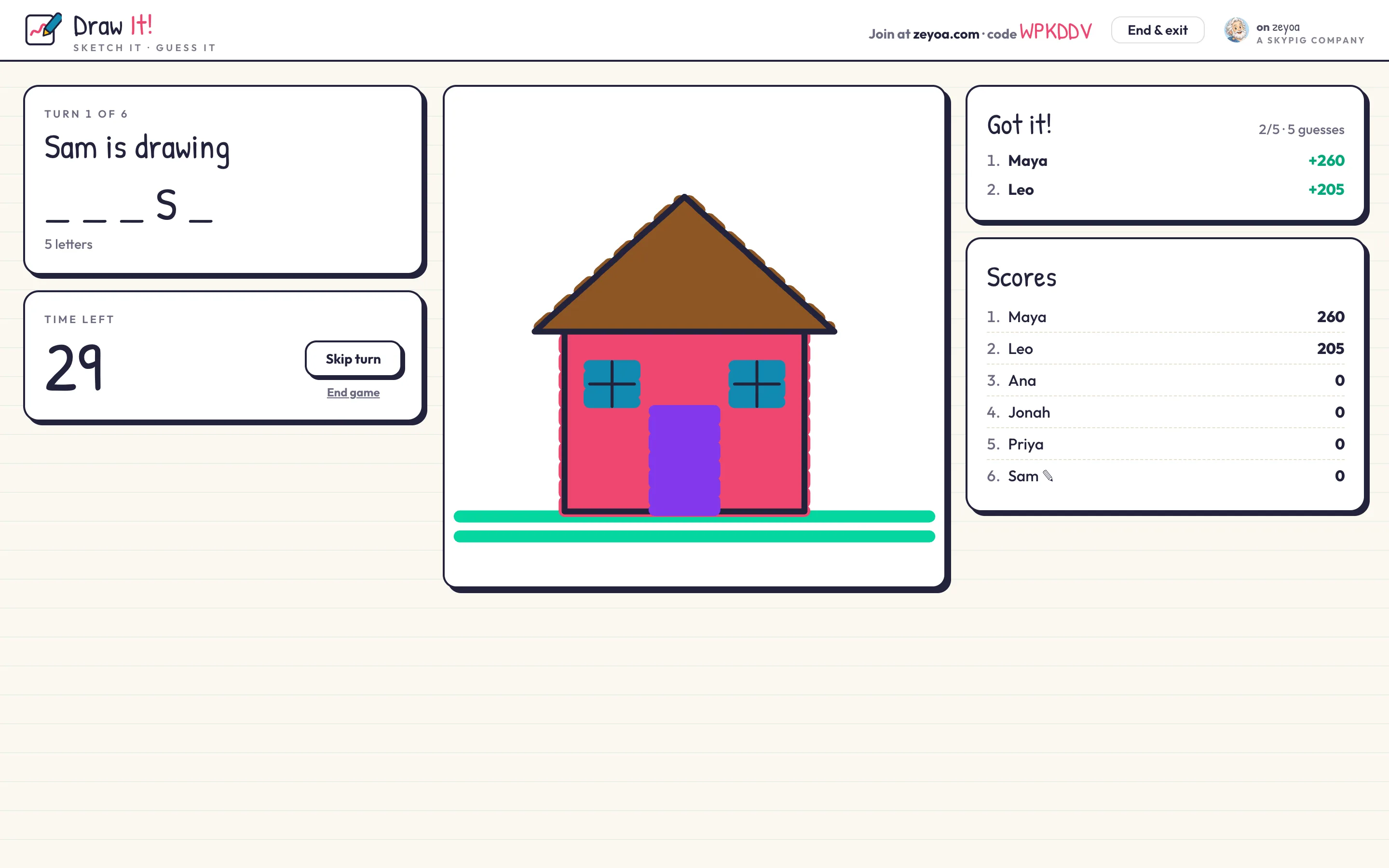Select Maya's row in Scores
Viewport: 1389px width, 868px height.
(1165, 317)
